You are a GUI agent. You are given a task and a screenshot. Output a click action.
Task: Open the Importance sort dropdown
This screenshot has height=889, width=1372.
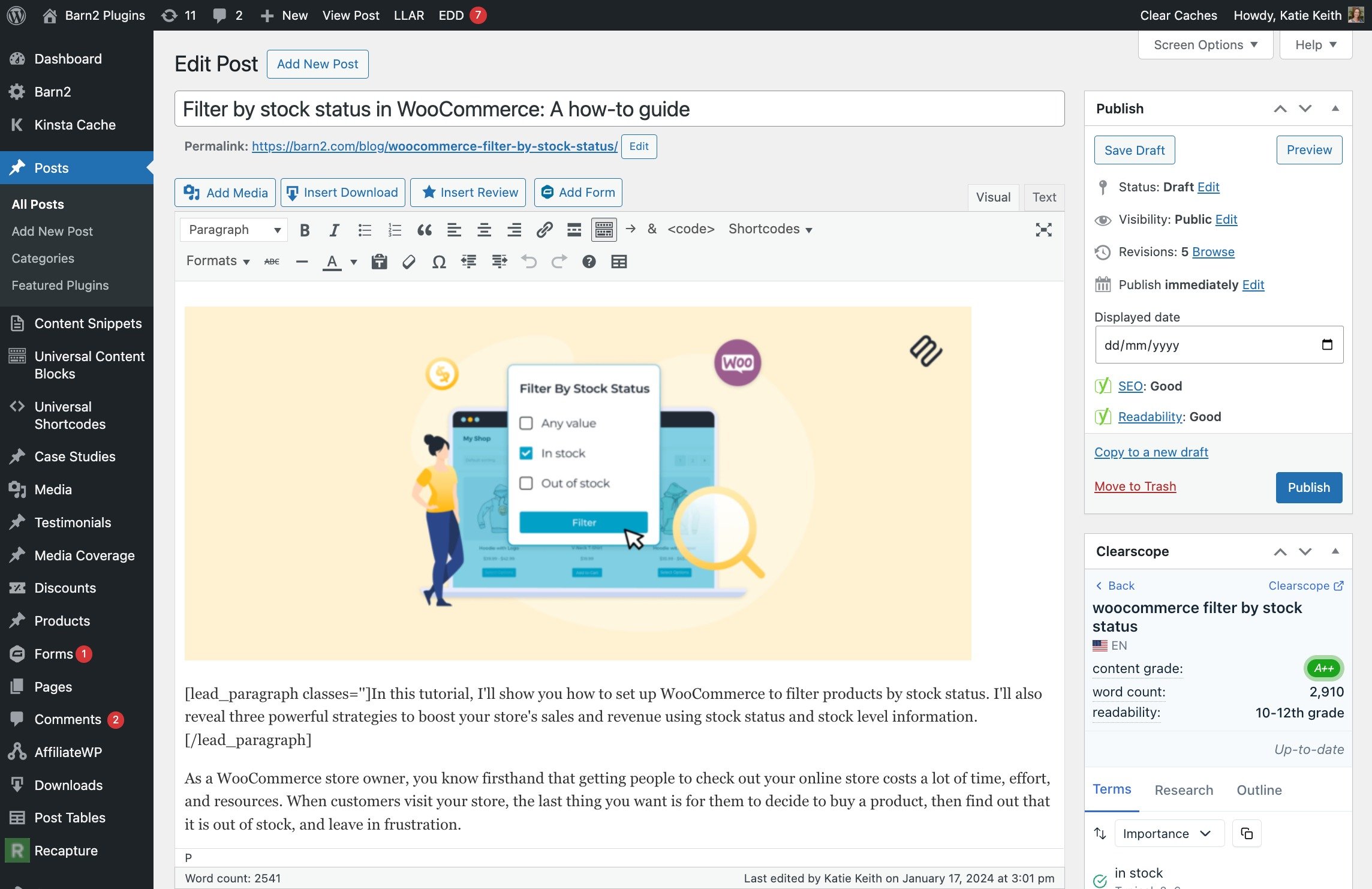tap(1169, 833)
